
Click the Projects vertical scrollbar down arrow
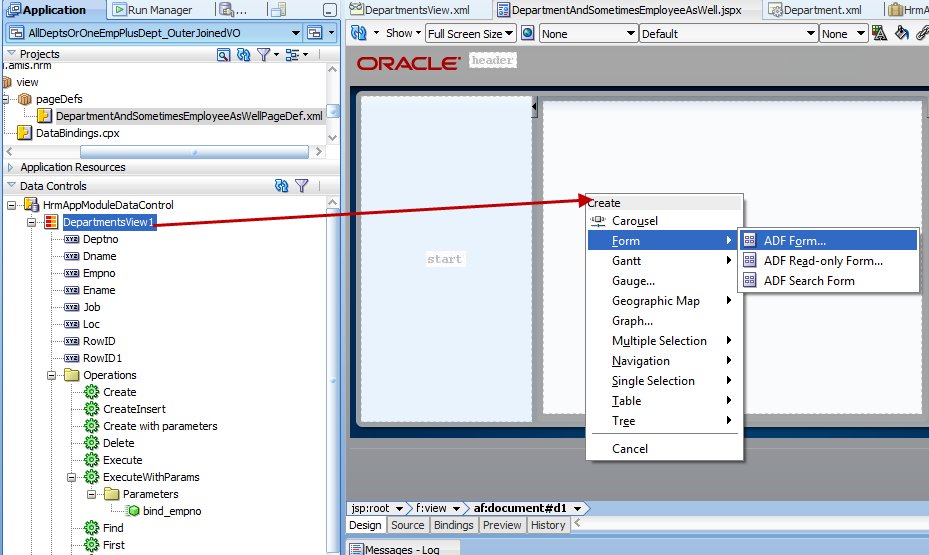click(x=332, y=137)
